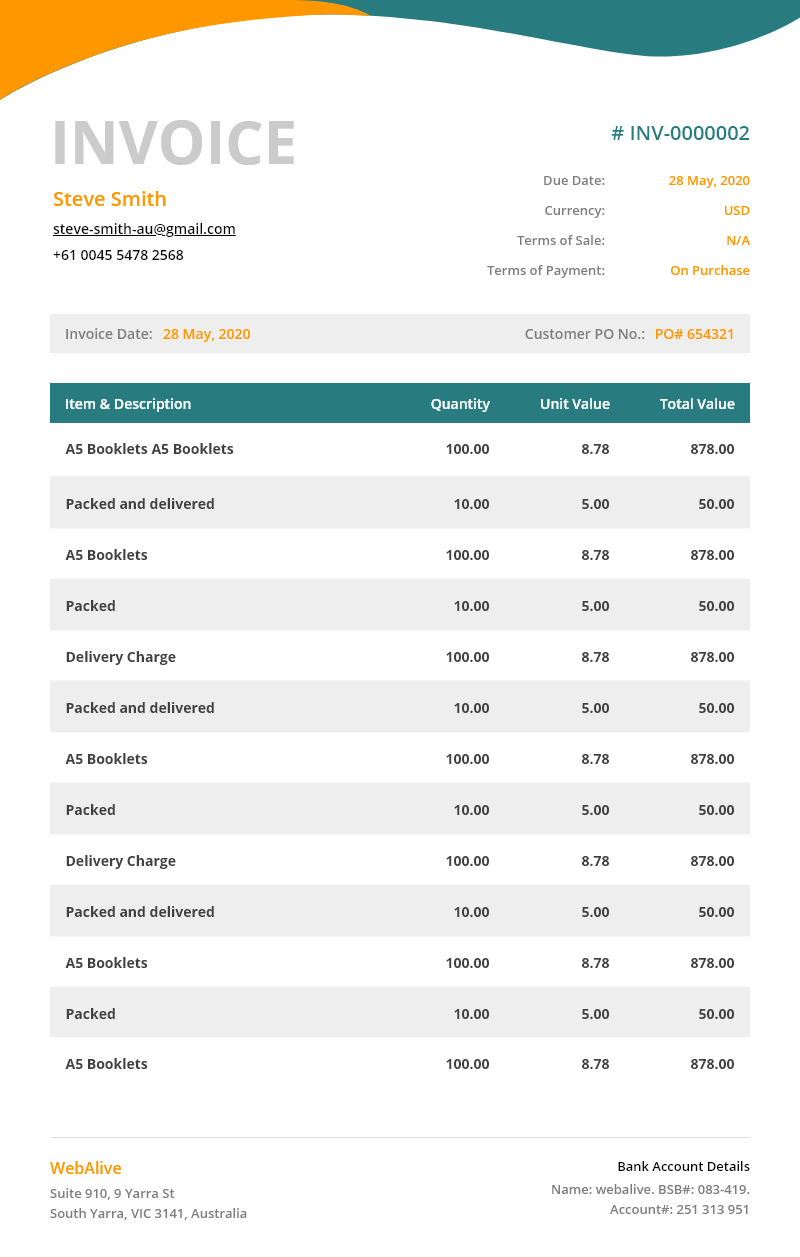
Task: Click the N/A Terms of Sale value
Action: (737, 241)
